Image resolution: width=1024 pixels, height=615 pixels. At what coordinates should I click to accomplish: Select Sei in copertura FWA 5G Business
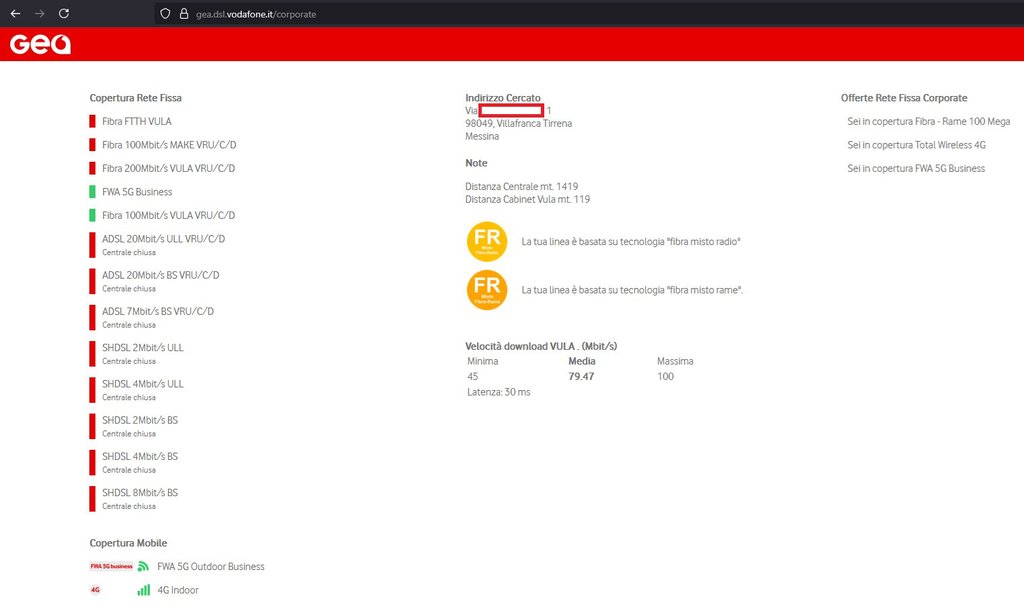(916, 169)
